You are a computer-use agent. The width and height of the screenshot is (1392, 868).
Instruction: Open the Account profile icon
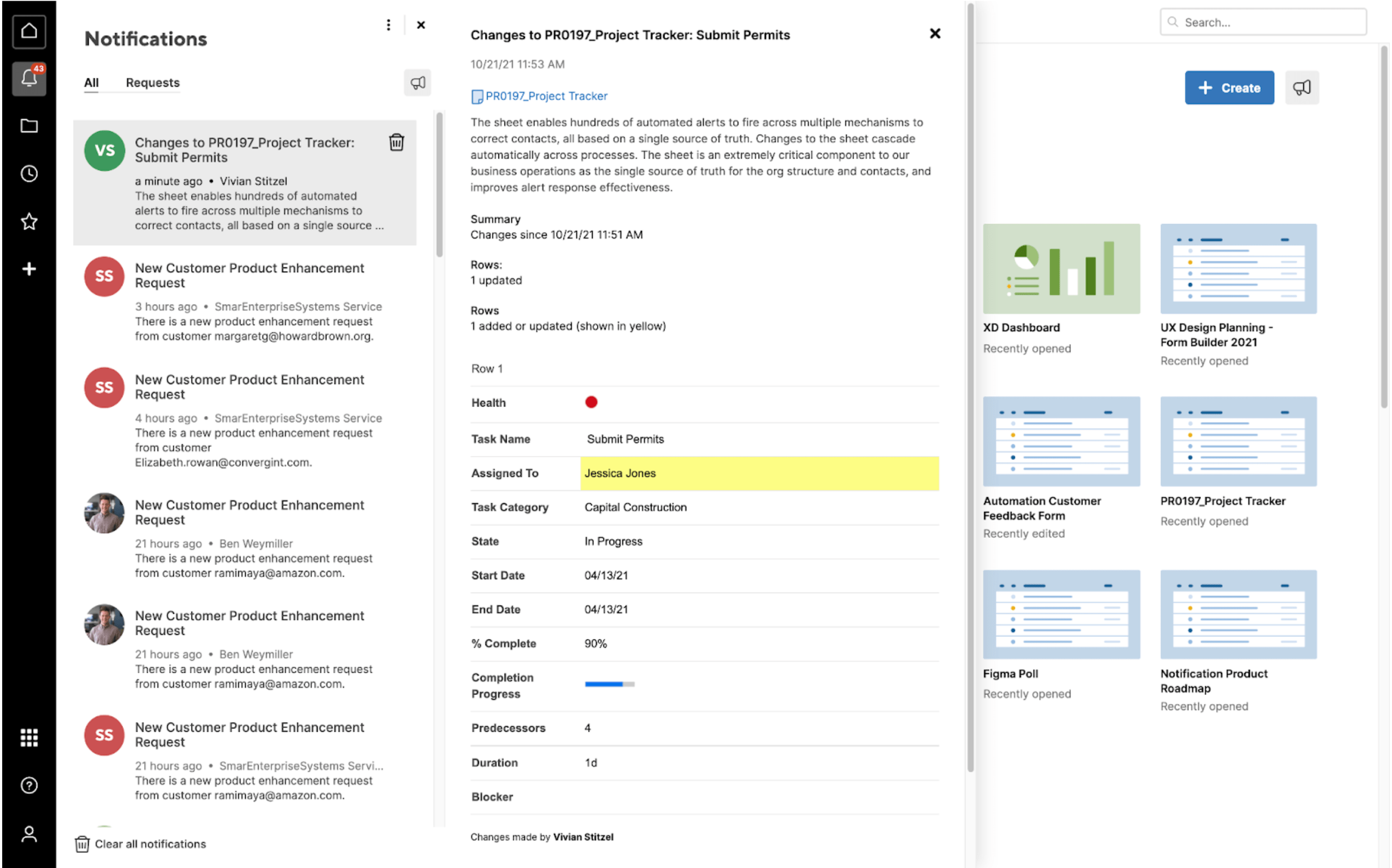click(x=29, y=833)
